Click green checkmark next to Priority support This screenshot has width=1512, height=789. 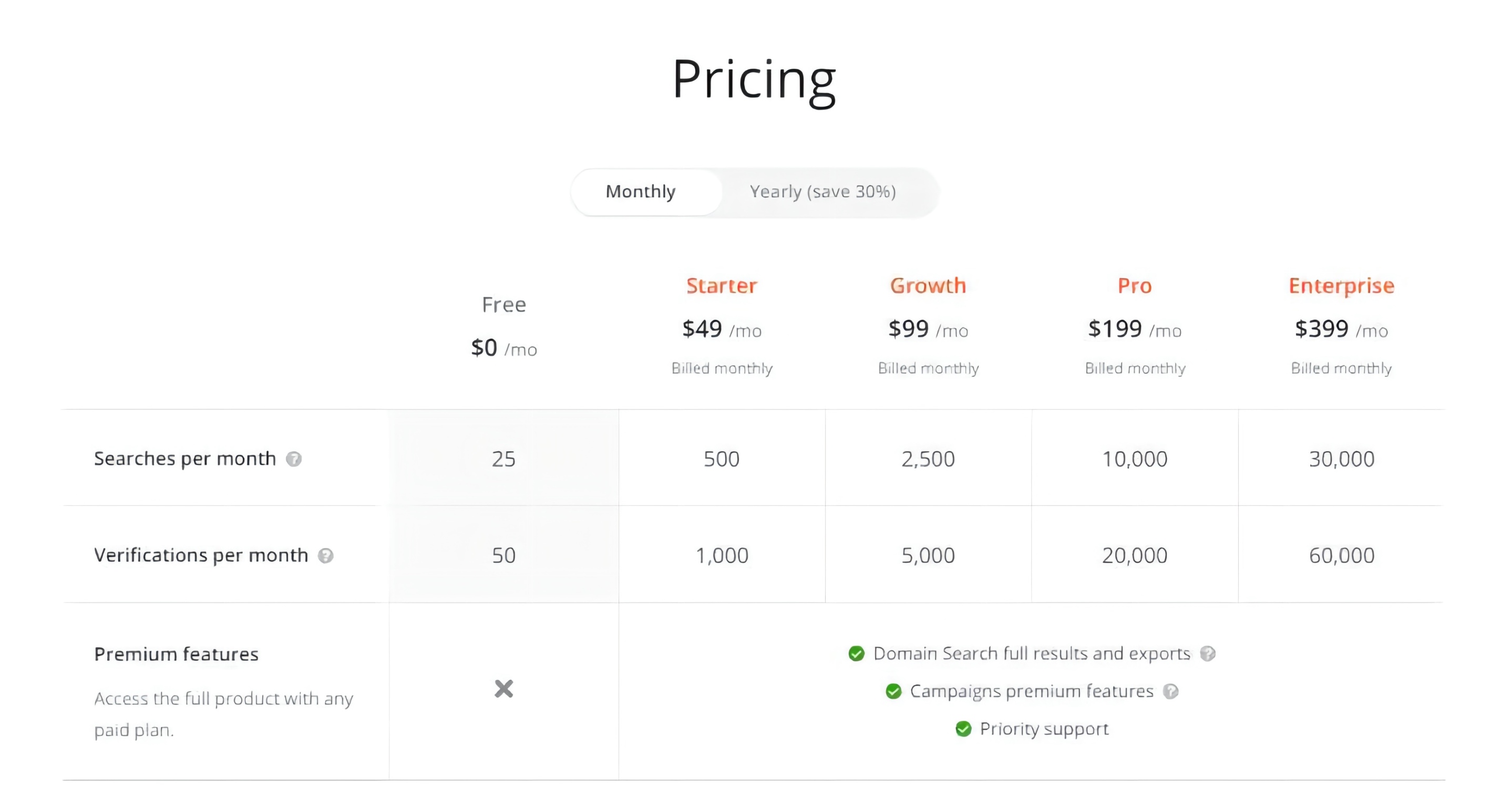[963, 729]
